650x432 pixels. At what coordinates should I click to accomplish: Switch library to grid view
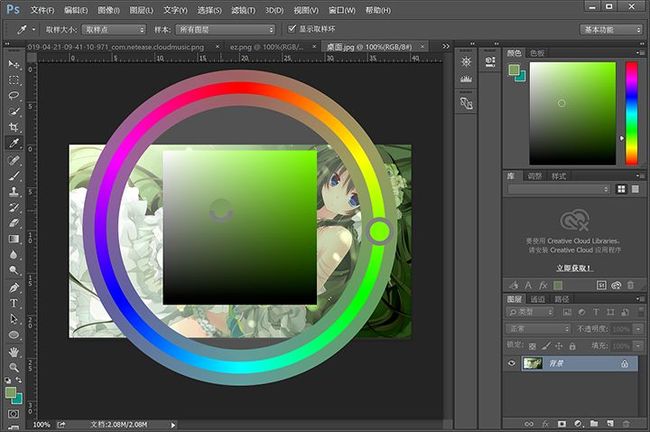click(x=621, y=189)
